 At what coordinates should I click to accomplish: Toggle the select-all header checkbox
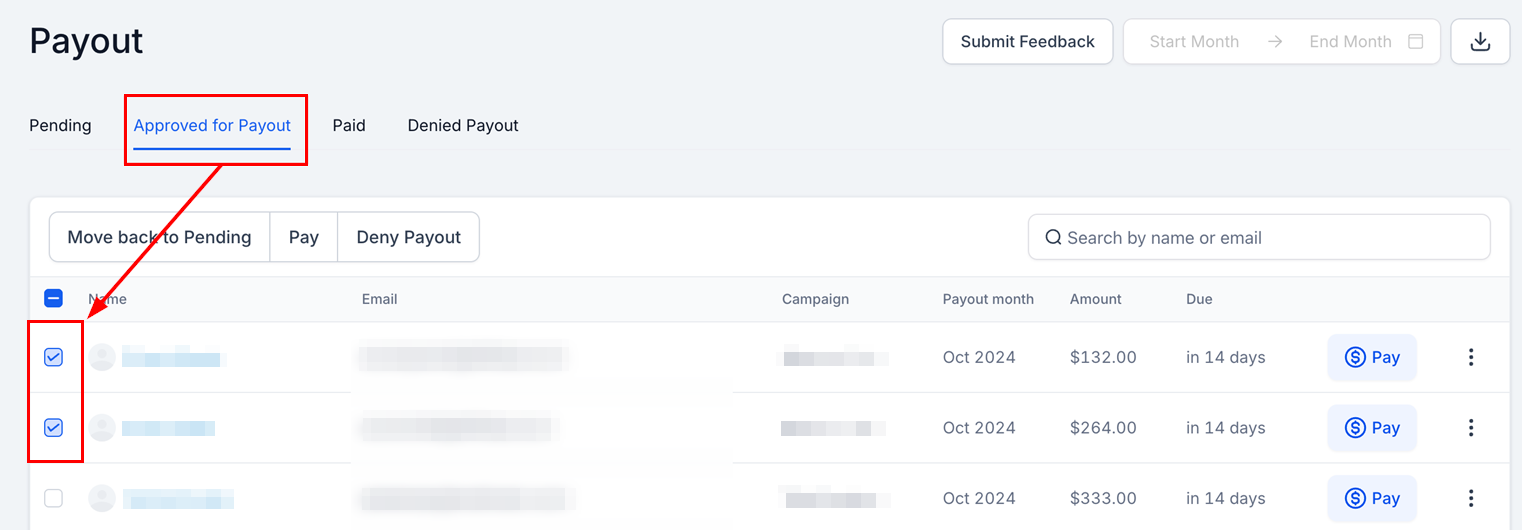click(54, 298)
